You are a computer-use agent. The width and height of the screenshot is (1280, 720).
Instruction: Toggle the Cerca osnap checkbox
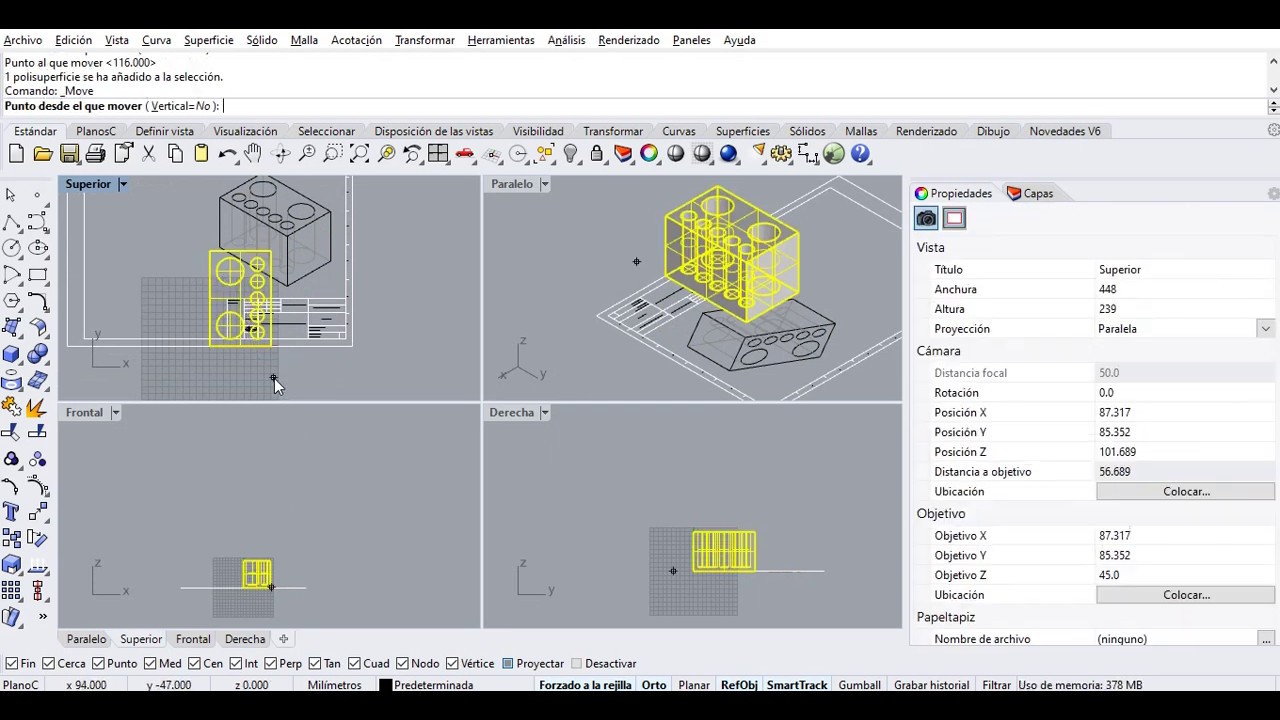coord(48,664)
